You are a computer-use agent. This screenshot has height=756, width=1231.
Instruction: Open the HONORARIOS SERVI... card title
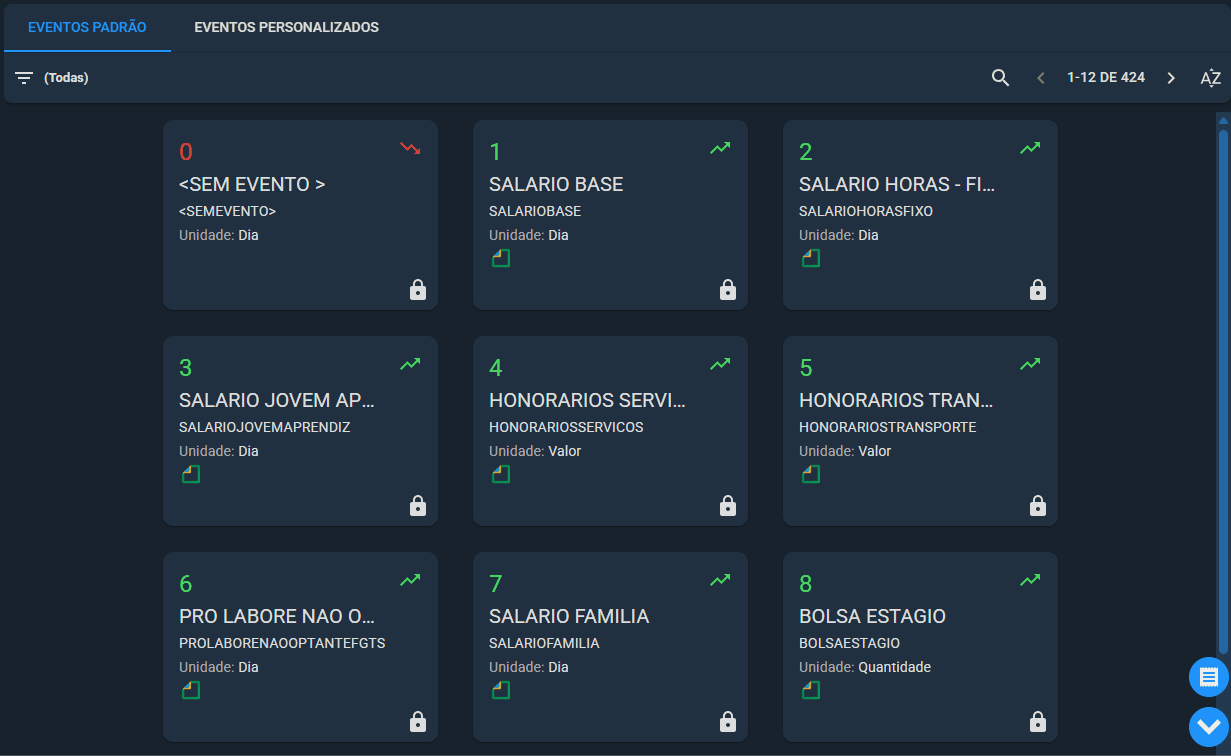[588, 401]
